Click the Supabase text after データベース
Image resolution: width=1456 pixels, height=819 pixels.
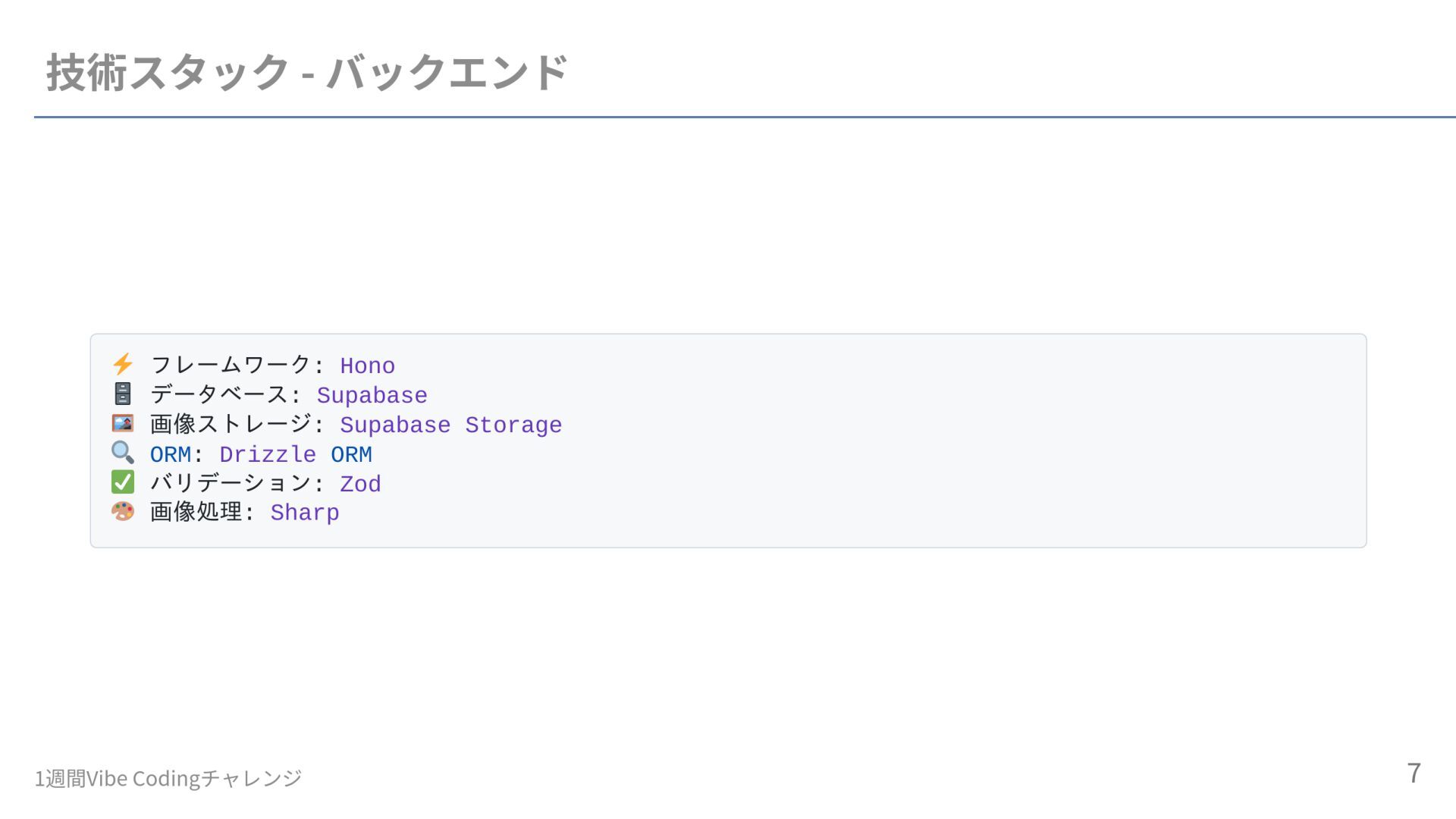tap(372, 396)
